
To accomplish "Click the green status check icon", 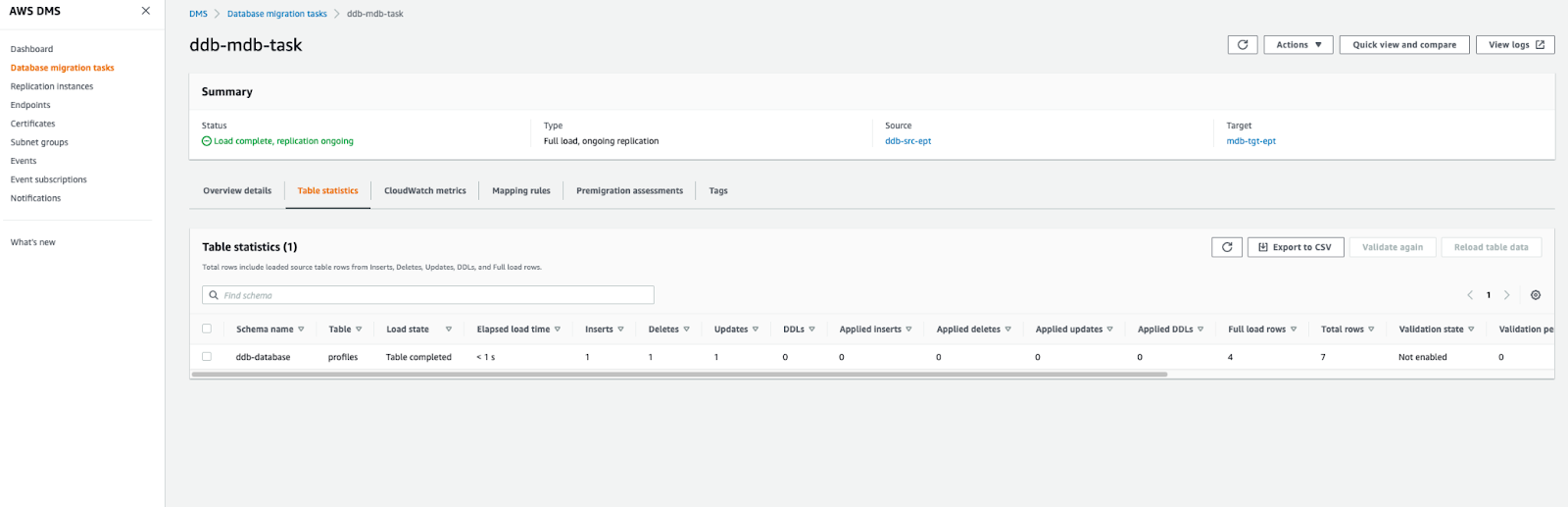I will pyautogui.click(x=207, y=141).
